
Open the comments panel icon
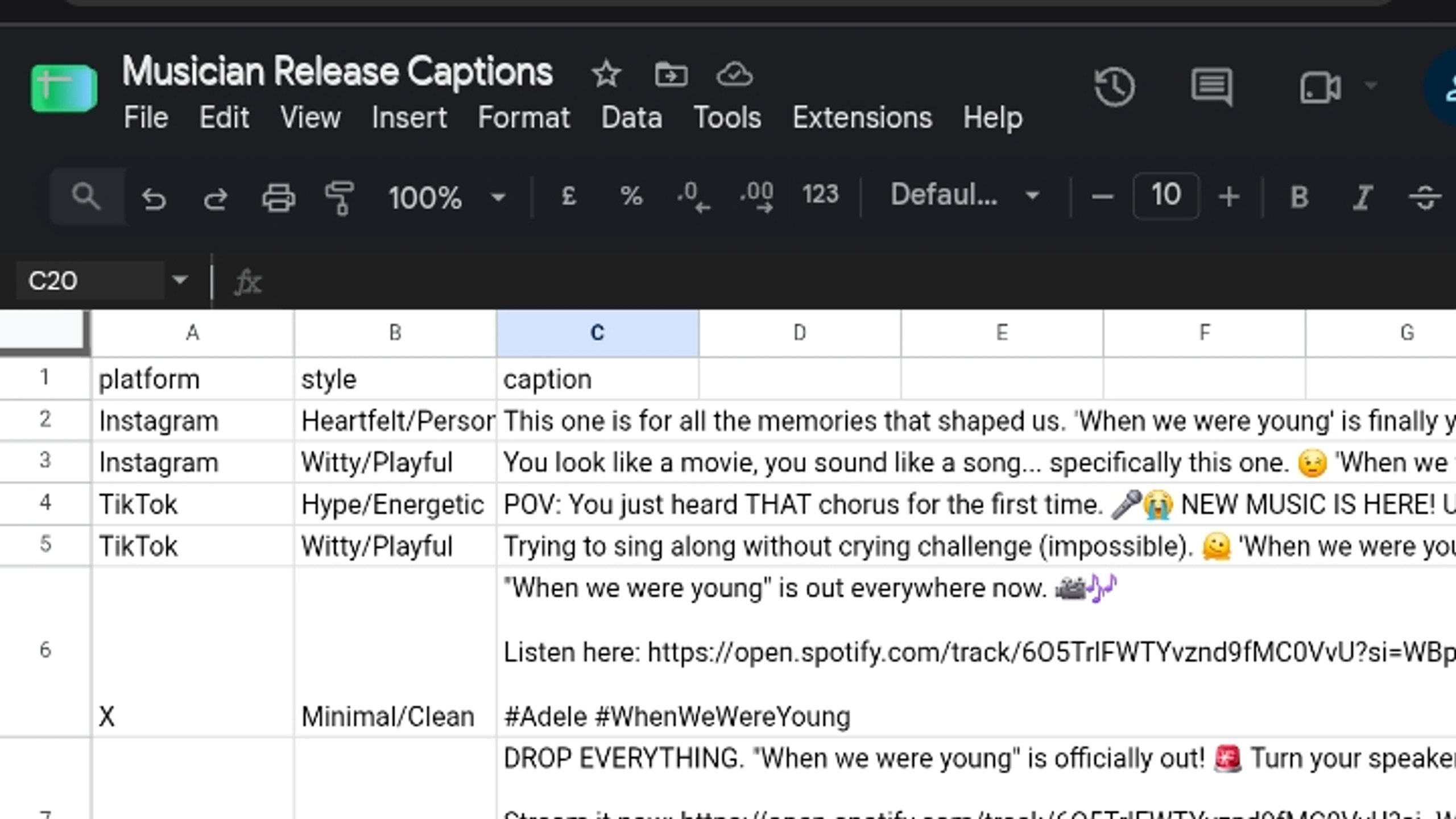point(1212,87)
